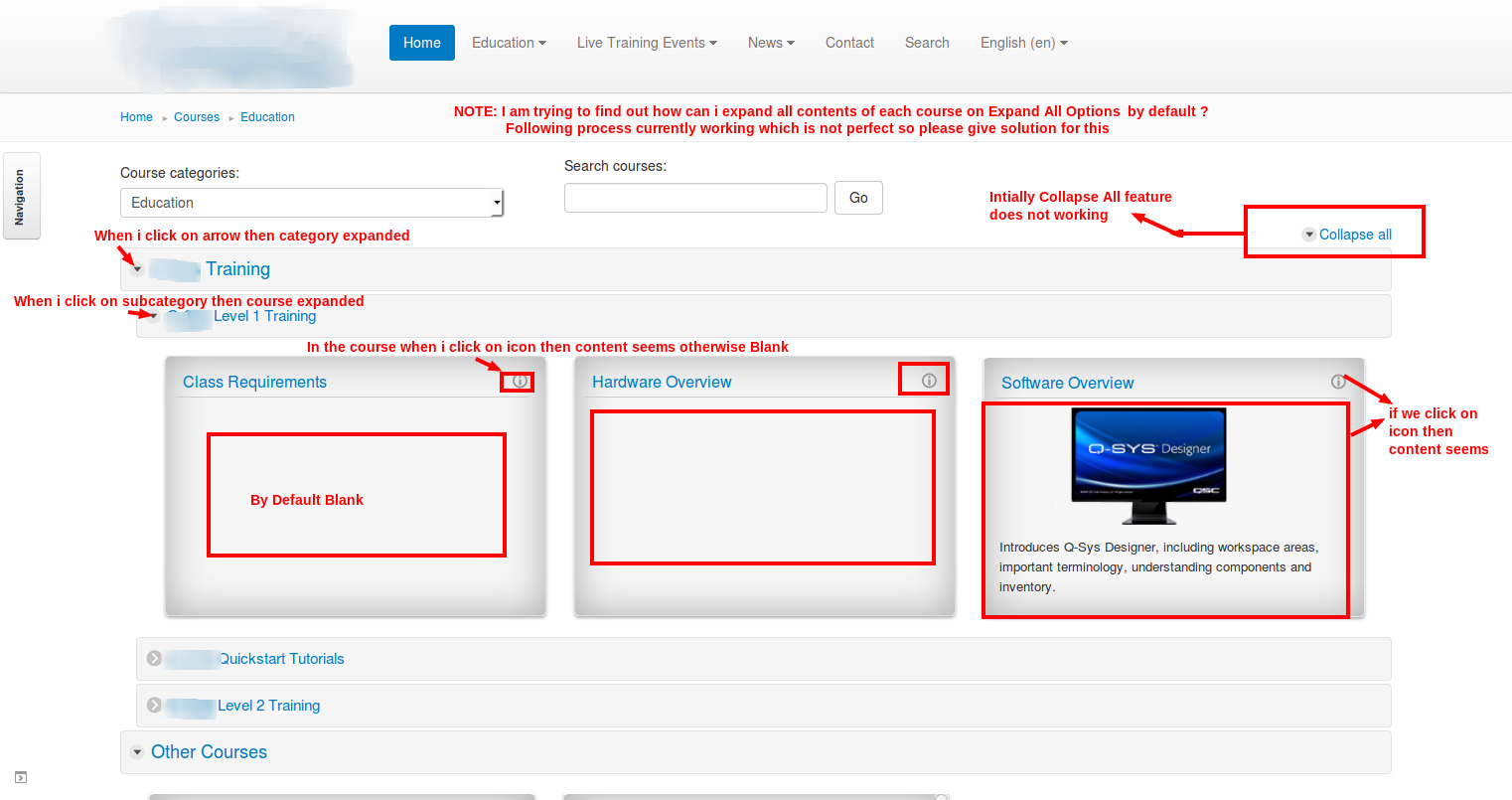Expand the Quickstart Tutorials subcategory

(154, 658)
